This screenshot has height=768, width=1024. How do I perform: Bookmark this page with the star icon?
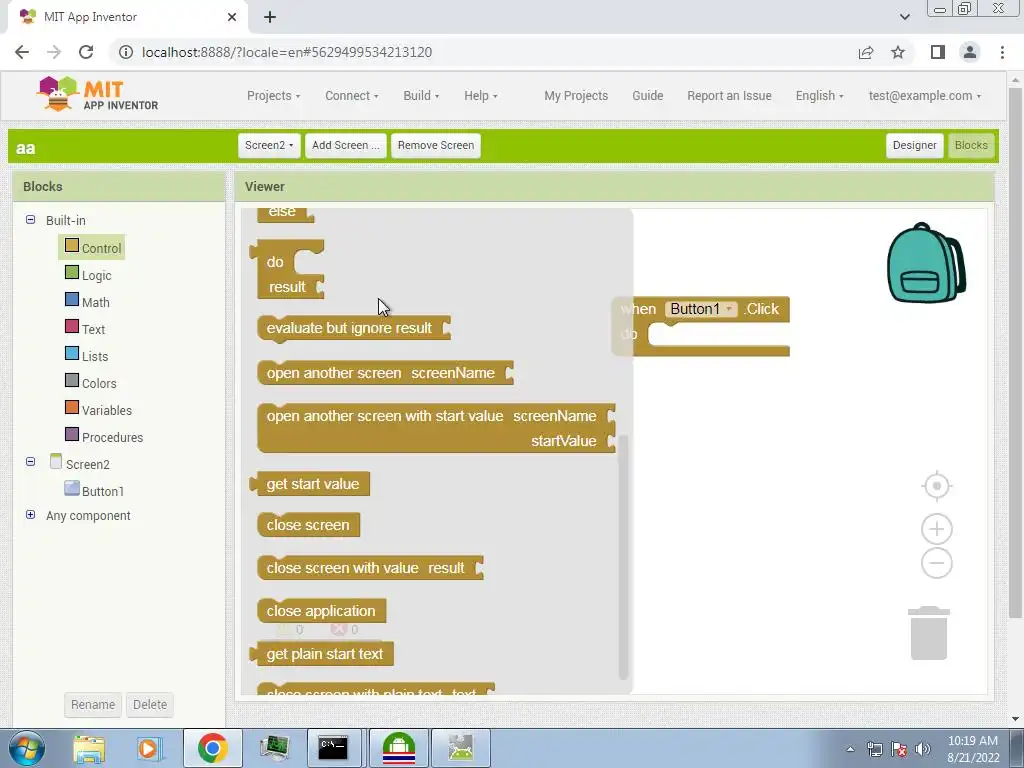pos(898,52)
